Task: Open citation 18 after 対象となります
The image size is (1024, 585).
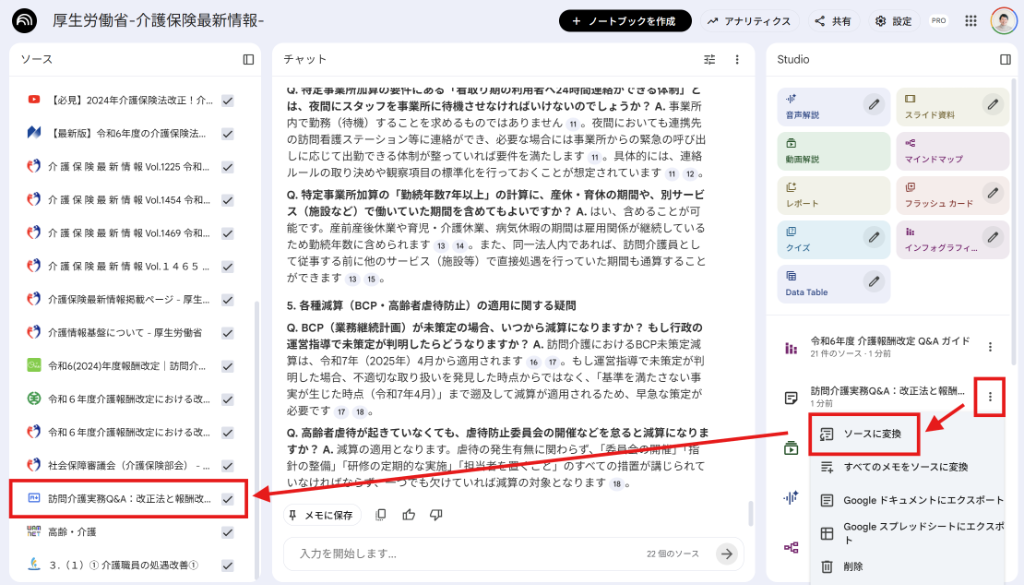Action: (x=617, y=484)
